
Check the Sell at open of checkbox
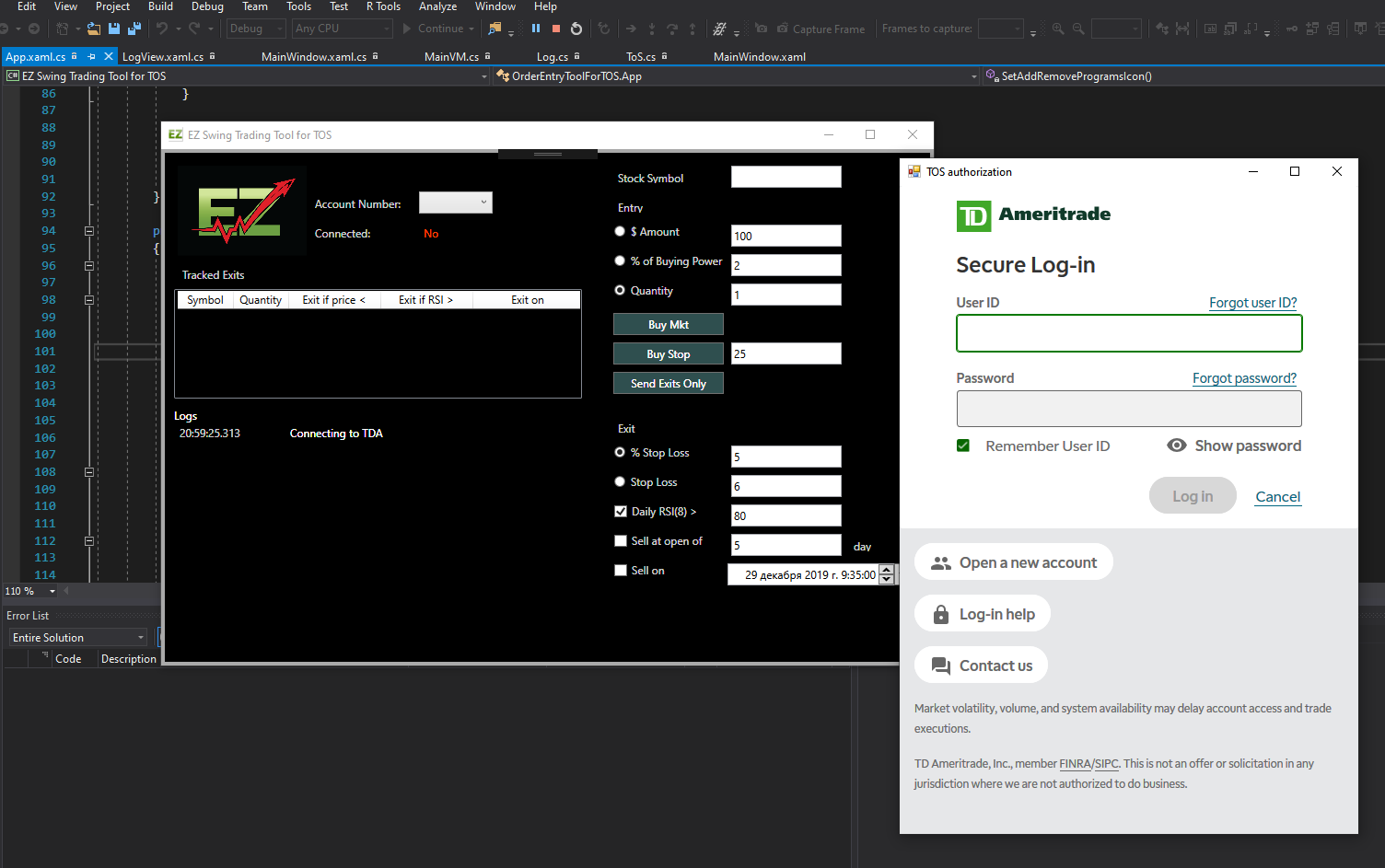pos(621,540)
